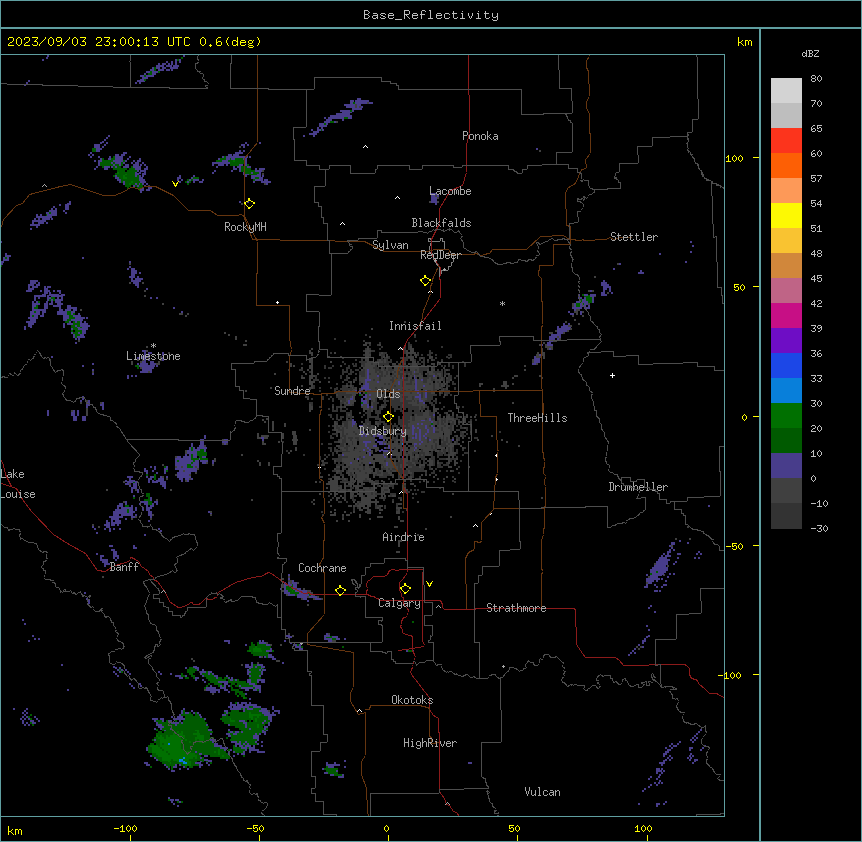Click the Olds label
862x842 pixels.
coord(388,394)
